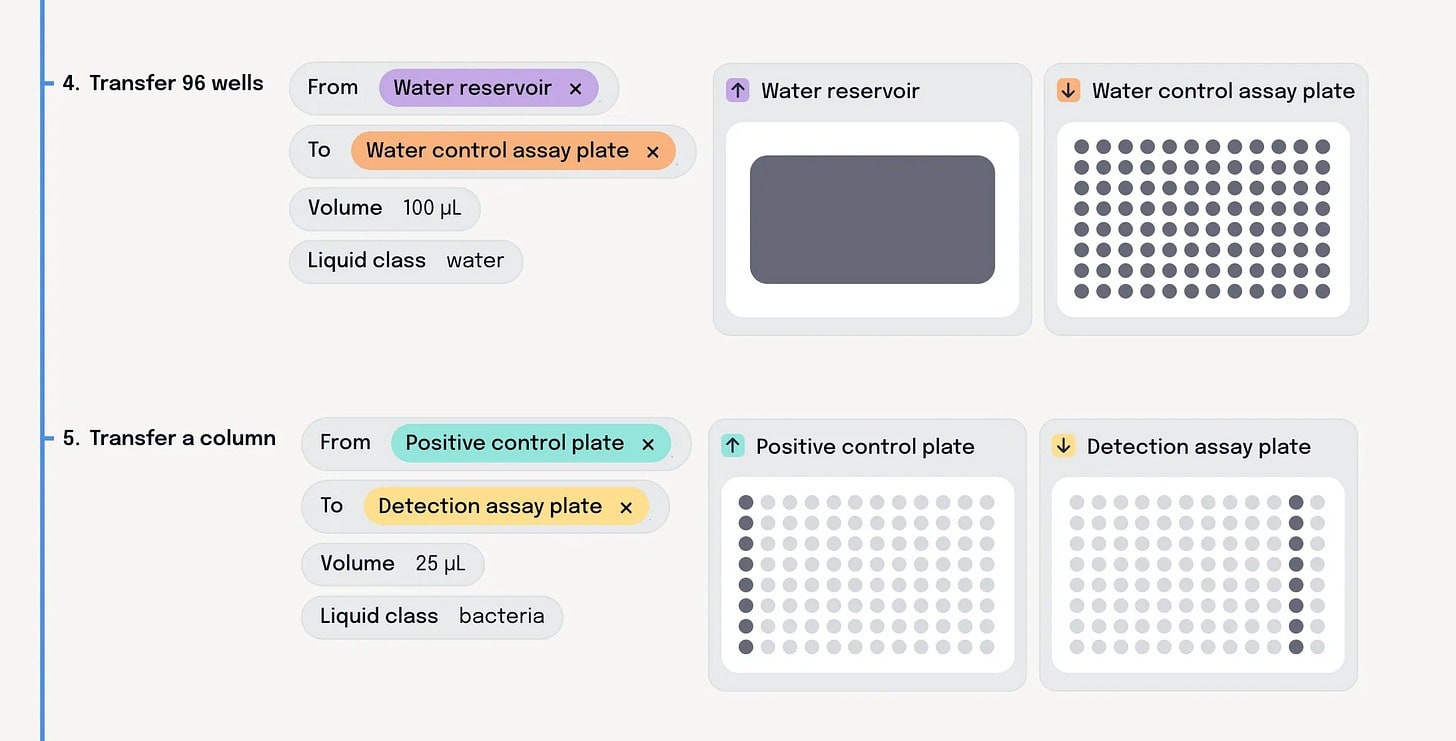This screenshot has height=741, width=1456.
Task: Click the yellow Detection assay plate tag label
Action: (490, 507)
